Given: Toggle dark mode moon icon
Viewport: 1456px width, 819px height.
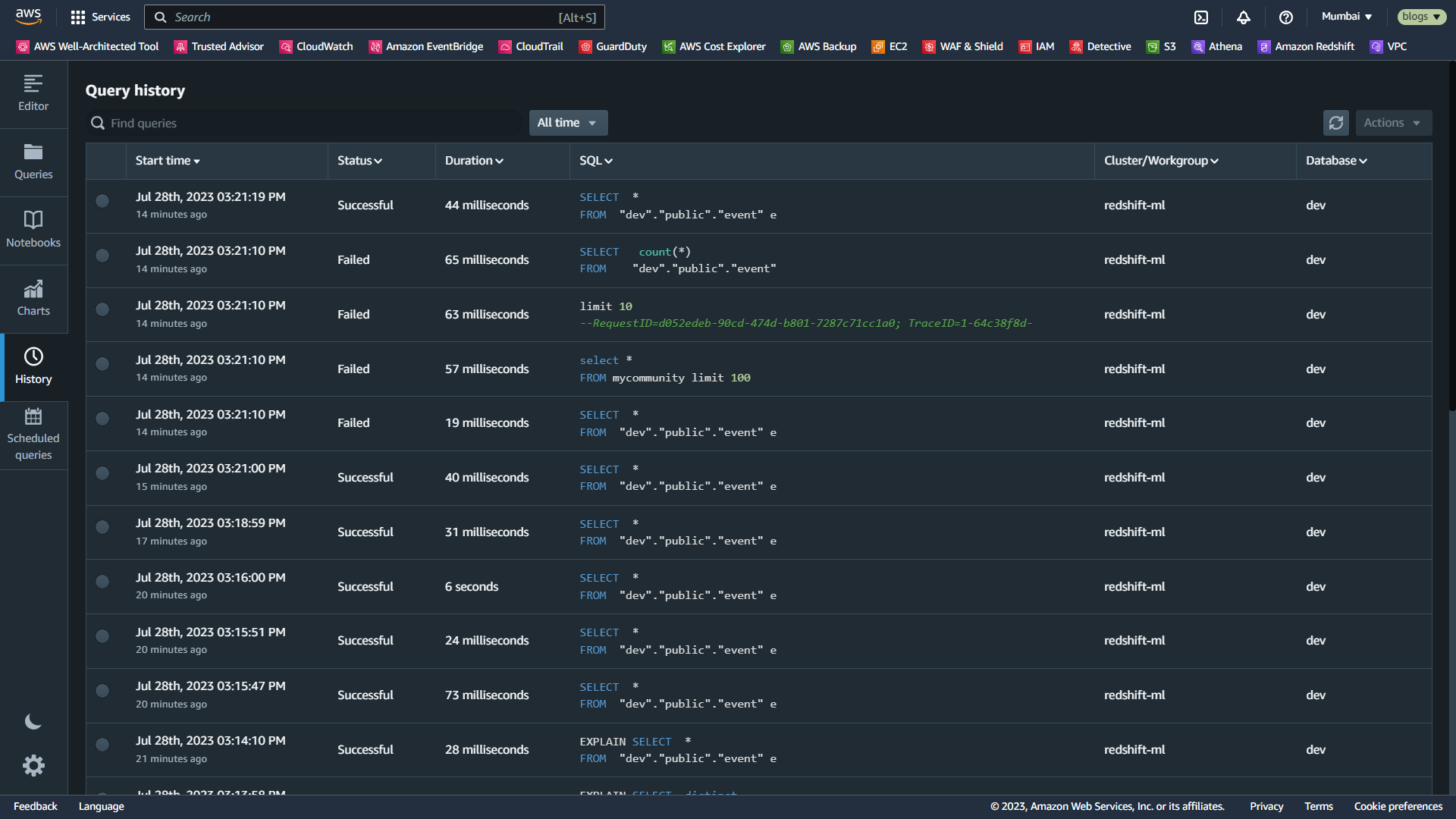Looking at the screenshot, I should click(x=33, y=722).
